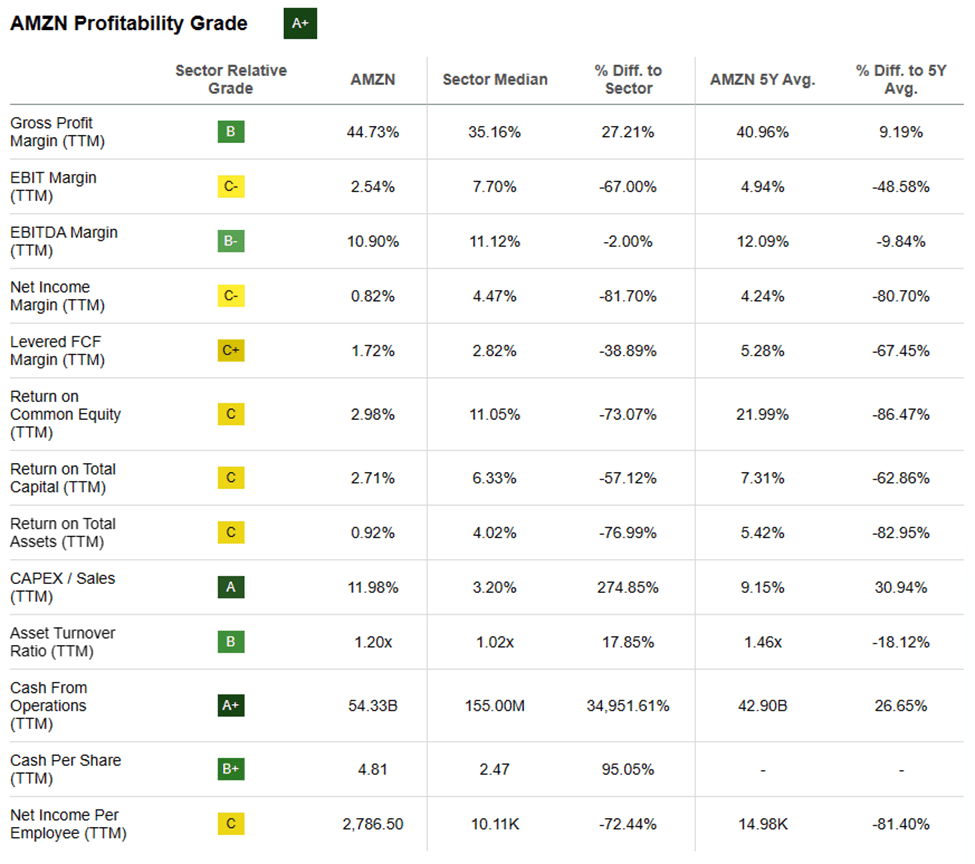Open the Asset Turnover Ratio (TTM) metric
The height and width of the screenshot is (864, 975).
point(63,642)
